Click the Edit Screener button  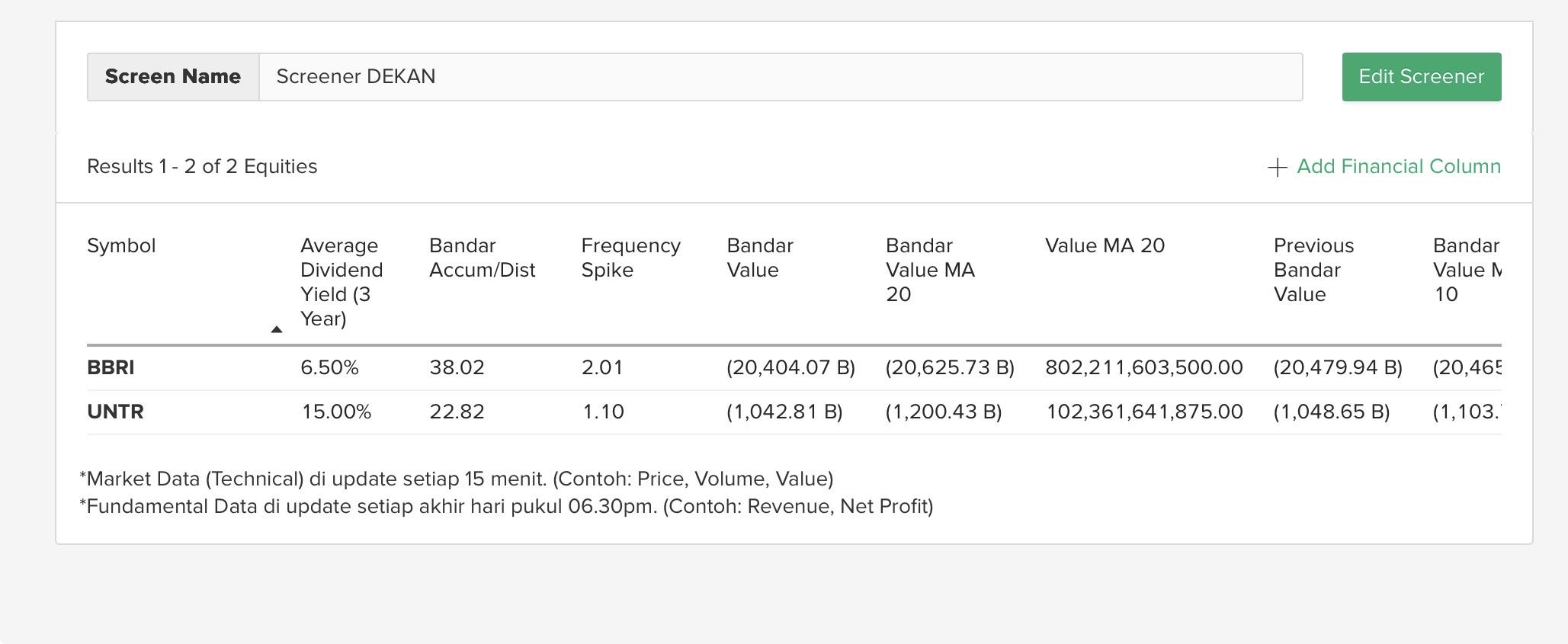1421,77
